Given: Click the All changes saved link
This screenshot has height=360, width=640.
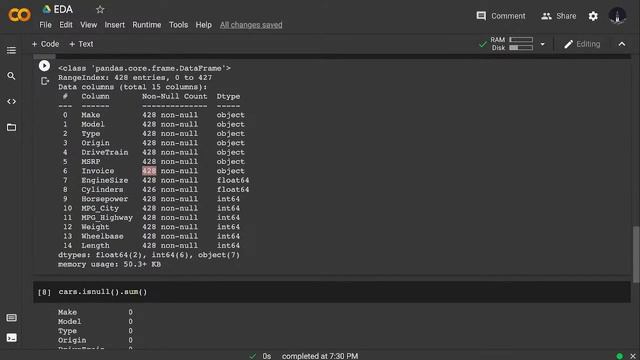Looking at the screenshot, I should 251,25.
